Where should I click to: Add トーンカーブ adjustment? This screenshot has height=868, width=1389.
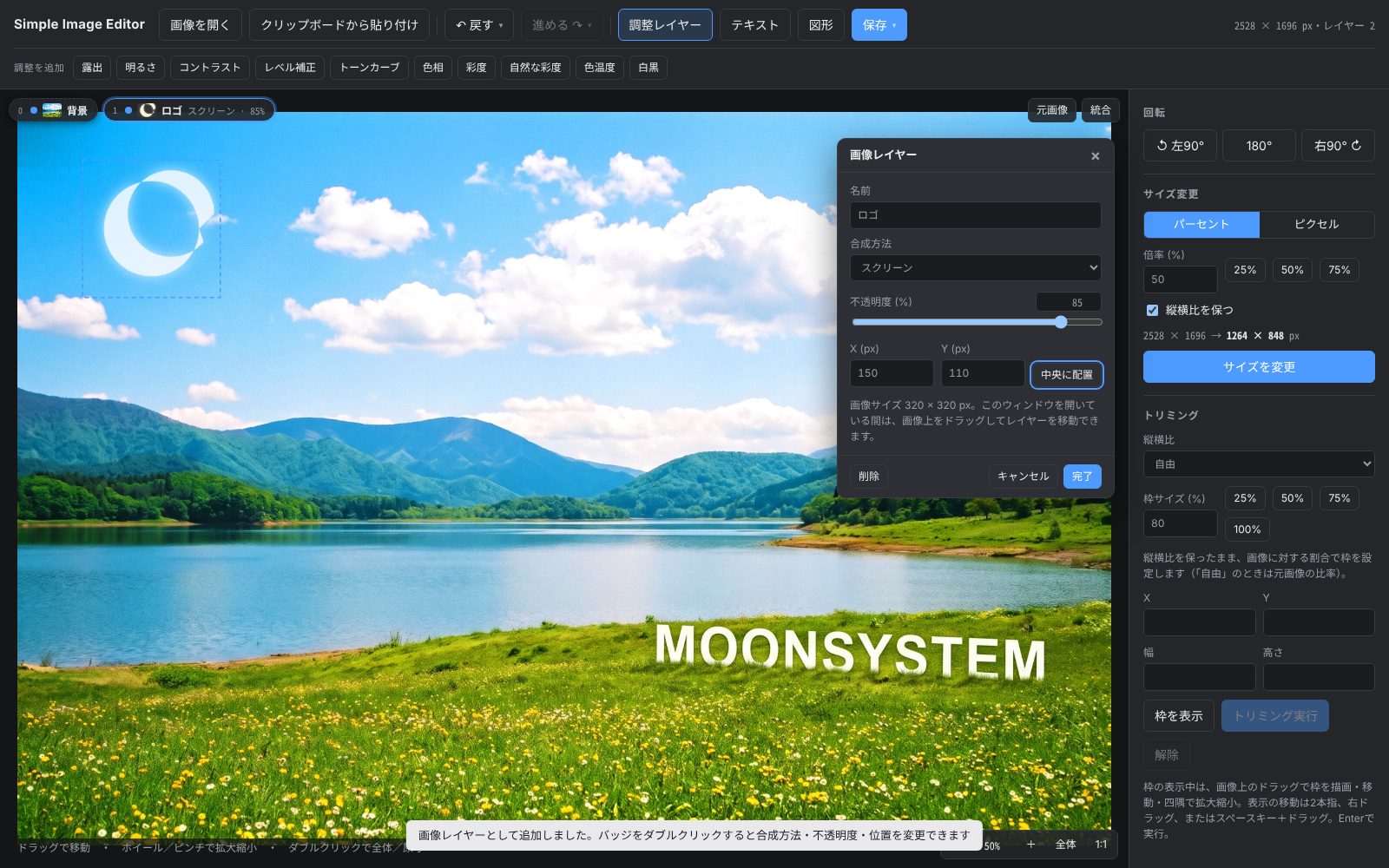370,68
